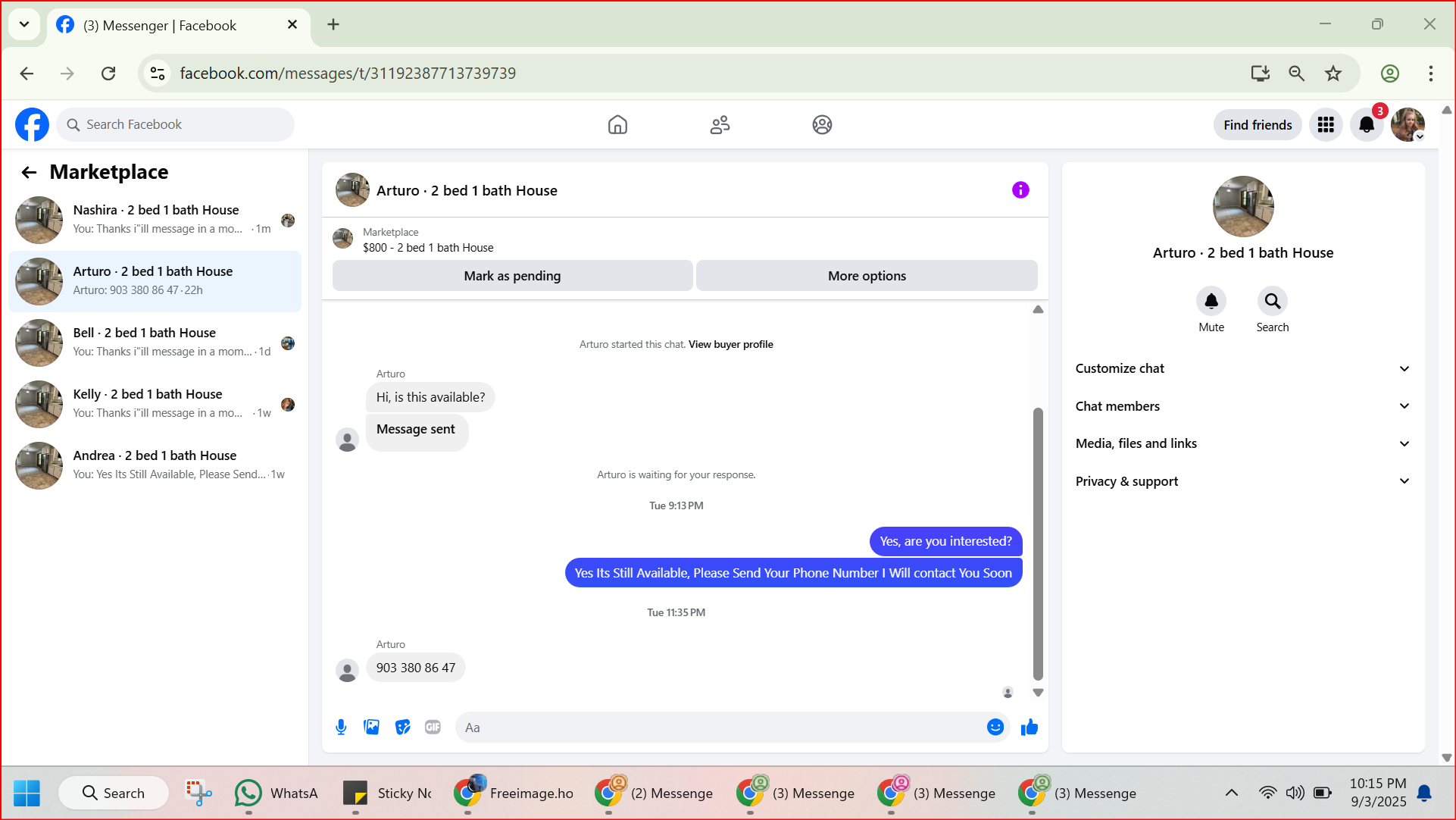
Task: Select Arturo 2 bed 1 bath House conversation
Action: click(155, 281)
